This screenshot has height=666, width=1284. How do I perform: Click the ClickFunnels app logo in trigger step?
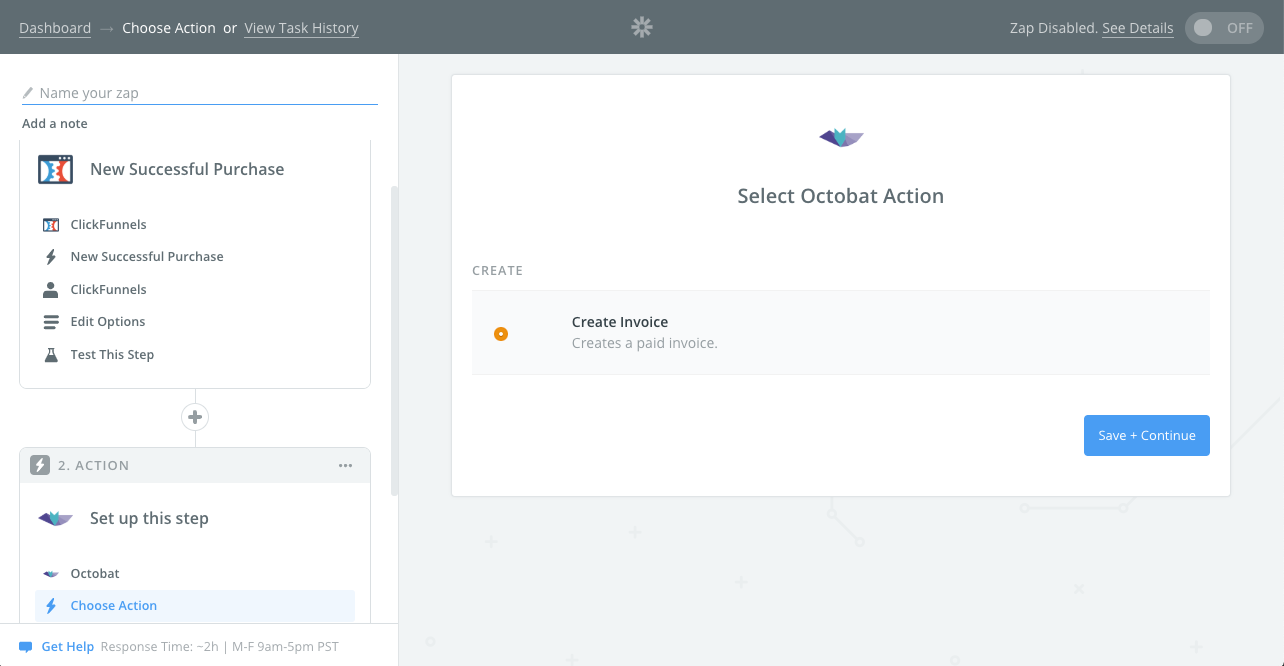56,169
